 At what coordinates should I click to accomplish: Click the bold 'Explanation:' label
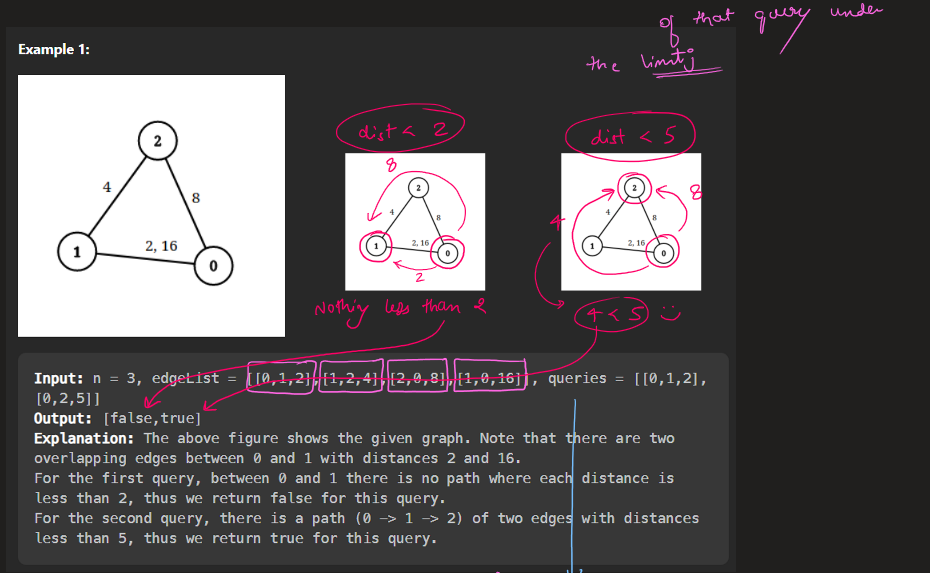(86, 438)
